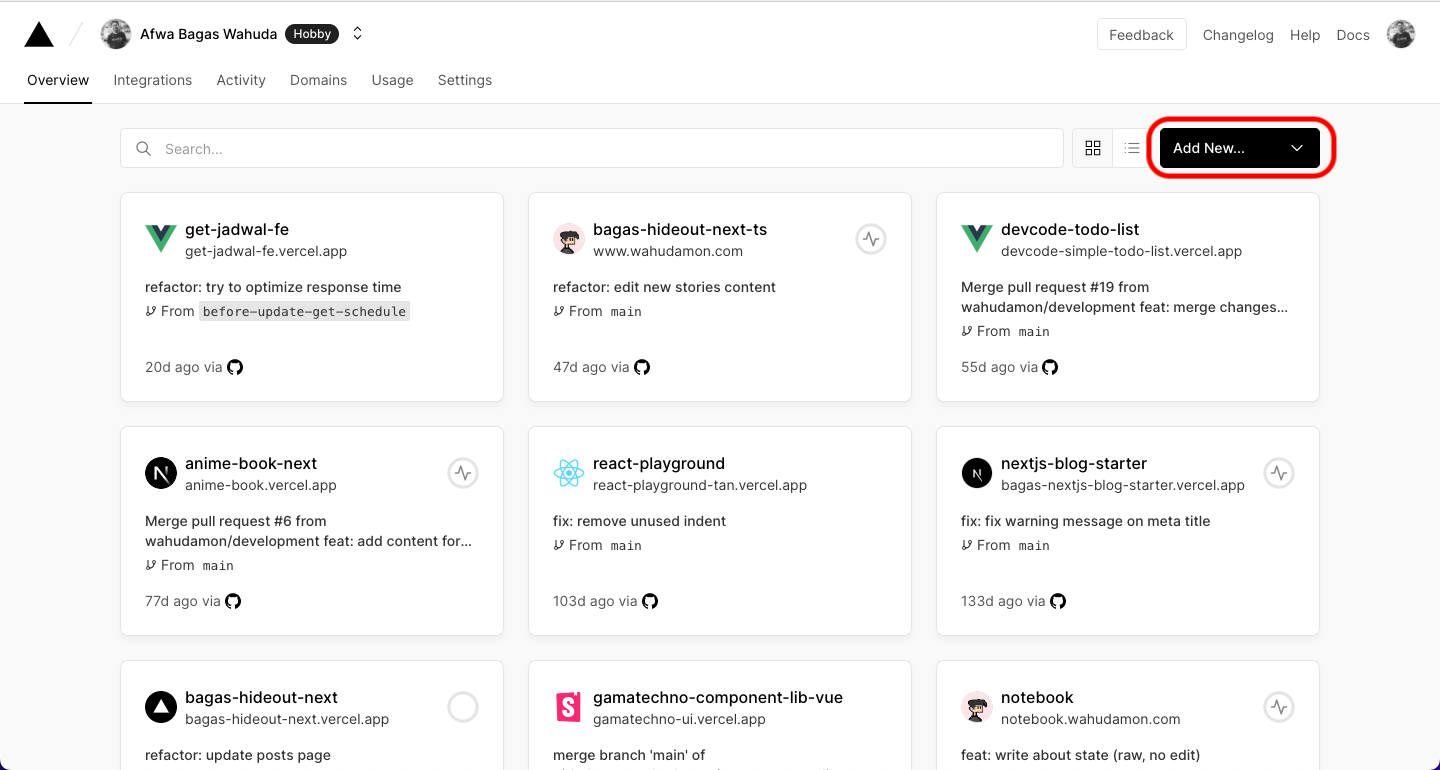Visit react-playground-tan.vercel.app domain
Viewport: 1440px width, 770px height.
(x=700, y=485)
